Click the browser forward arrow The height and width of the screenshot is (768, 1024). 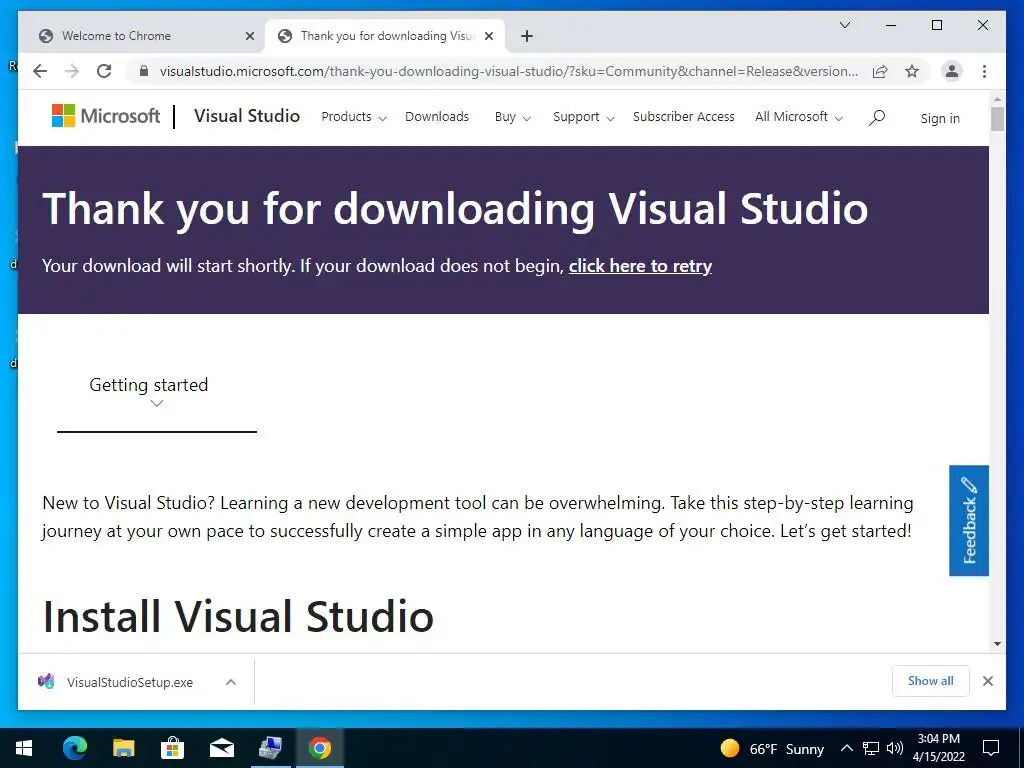tap(72, 71)
